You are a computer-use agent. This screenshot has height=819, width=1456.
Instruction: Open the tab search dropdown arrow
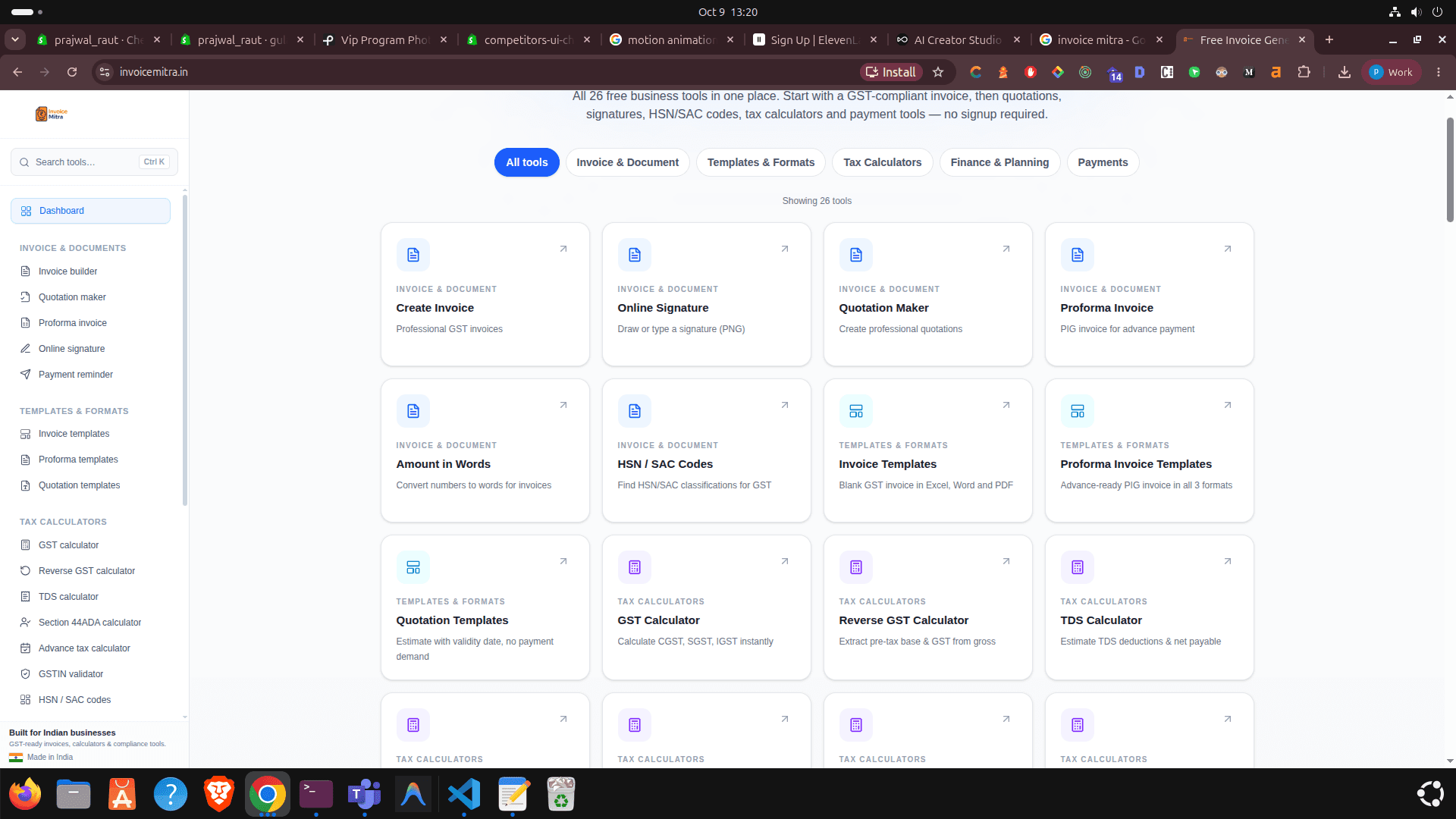pyautogui.click(x=15, y=39)
